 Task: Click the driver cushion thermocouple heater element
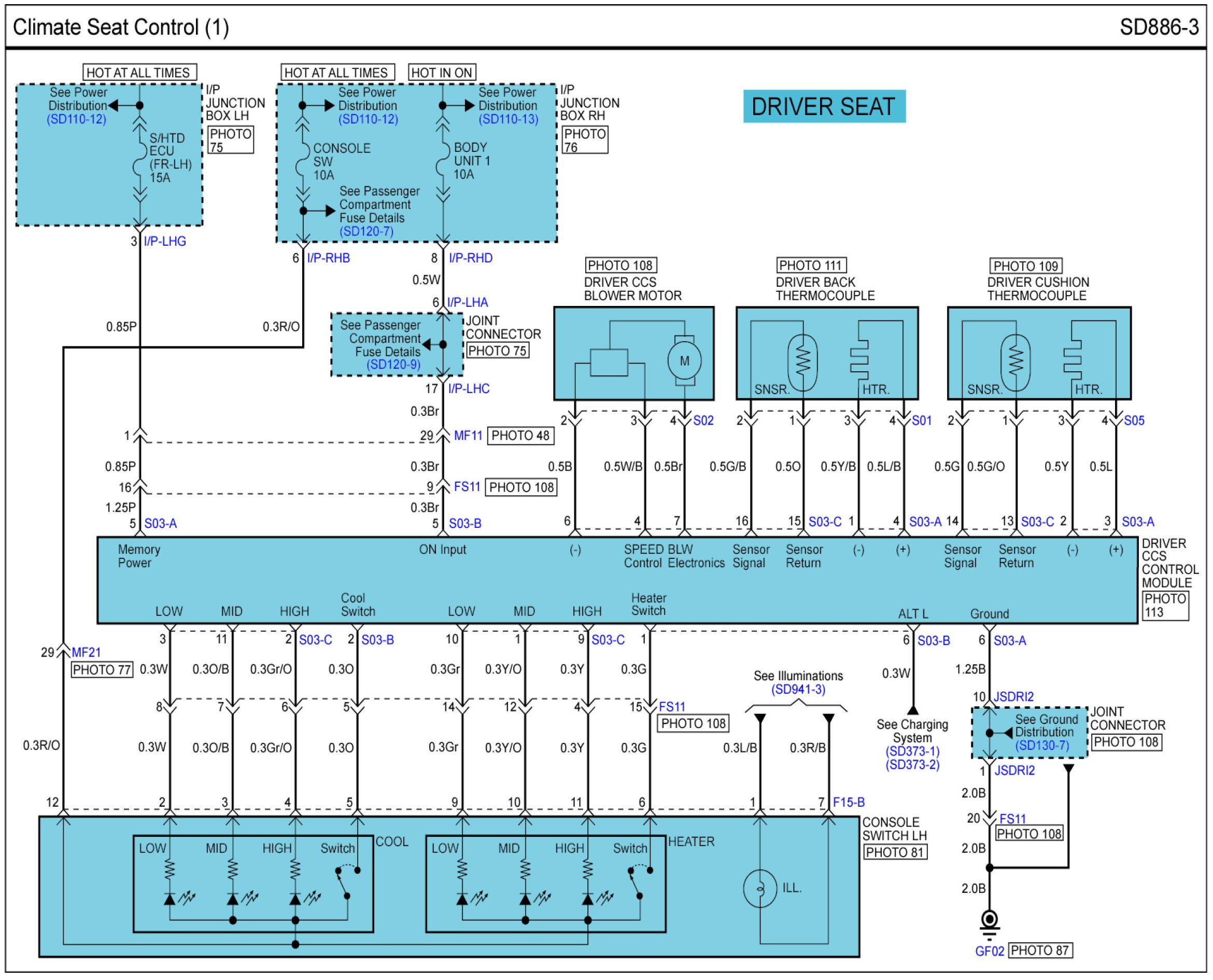(1073, 360)
